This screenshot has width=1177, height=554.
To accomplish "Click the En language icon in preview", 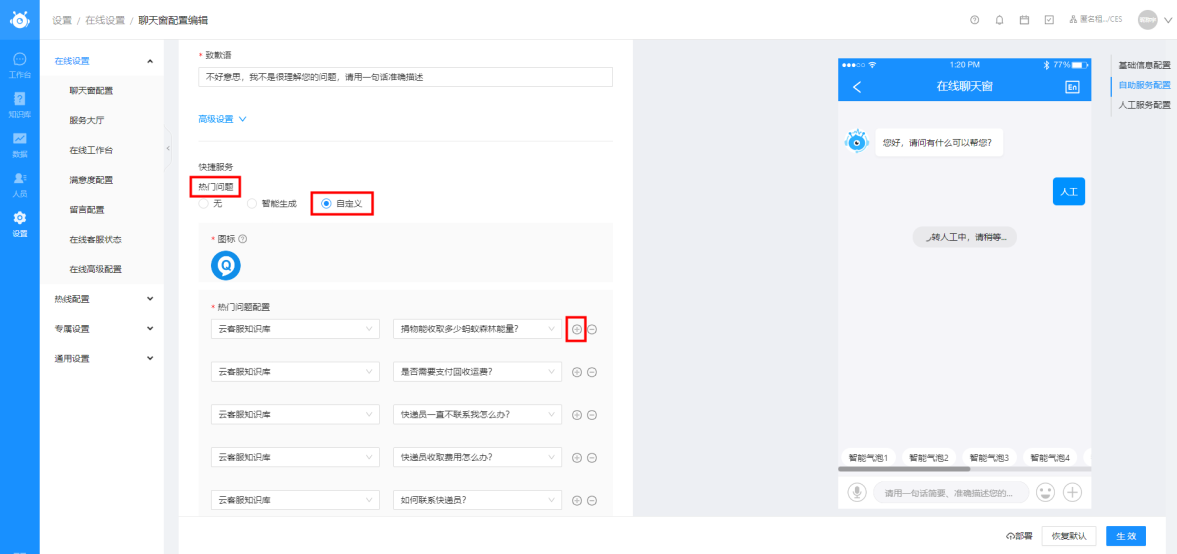I will tap(1072, 87).
